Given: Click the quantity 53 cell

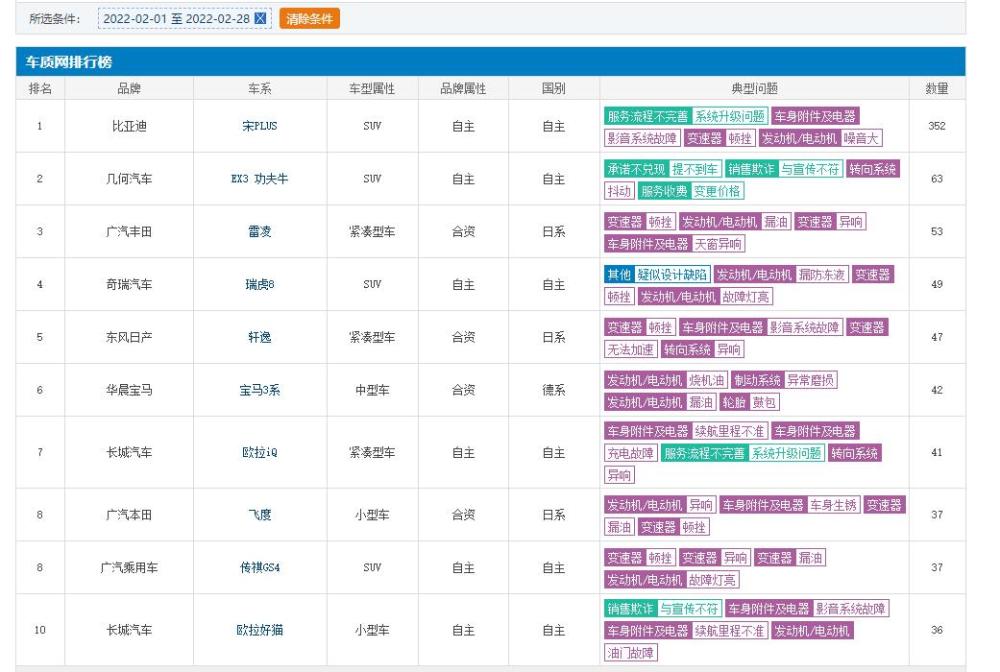Looking at the screenshot, I should 937,231.
